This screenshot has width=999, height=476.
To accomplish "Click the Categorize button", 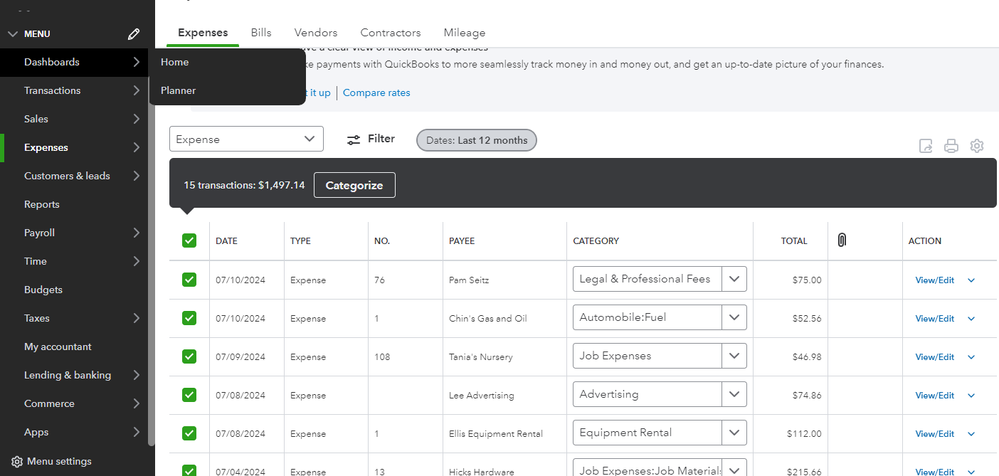I will tap(354, 185).
